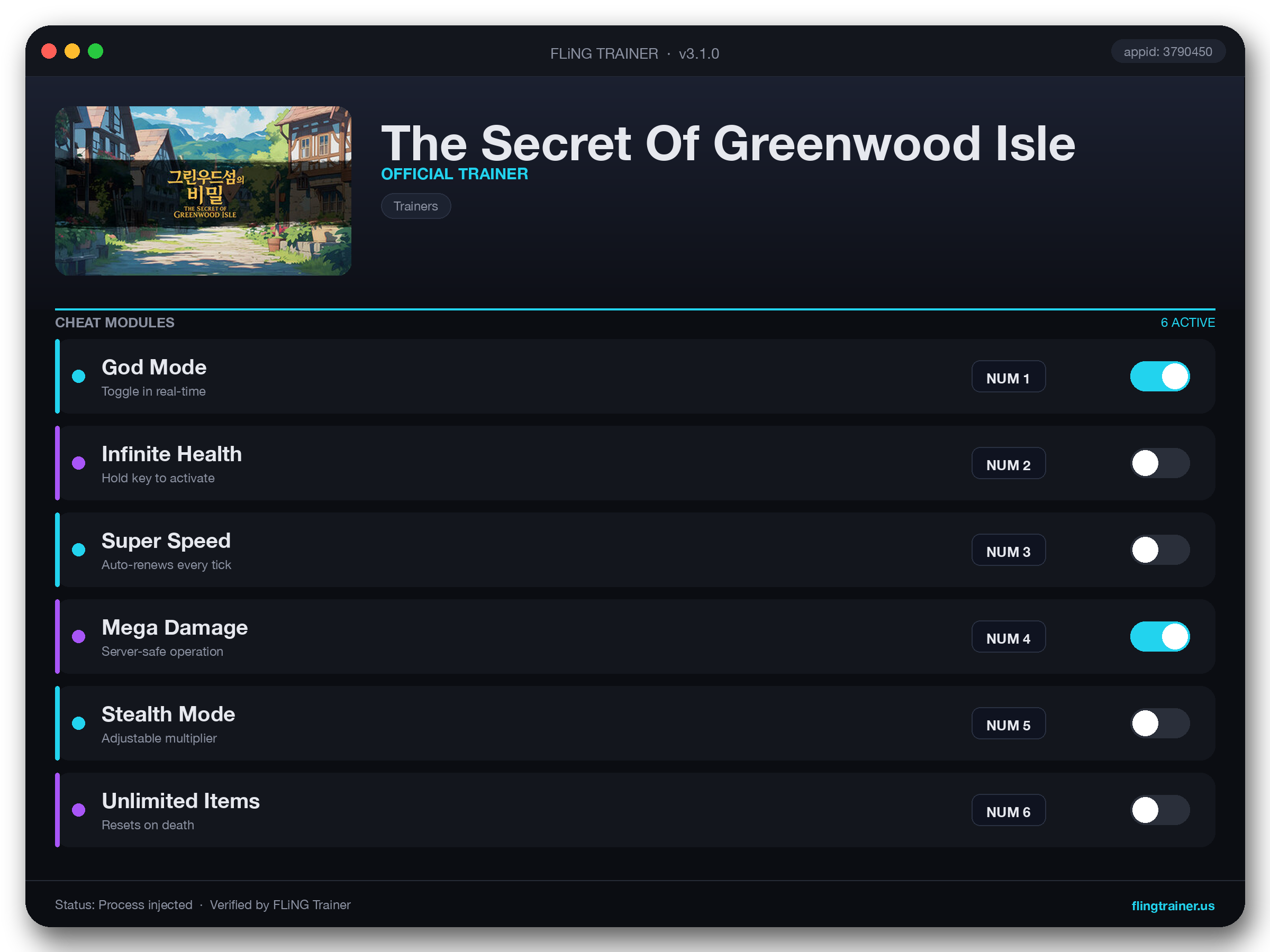Click the 'Auto-renews every tick' description
Viewport: 1270px width, 952px height.
[x=166, y=565]
